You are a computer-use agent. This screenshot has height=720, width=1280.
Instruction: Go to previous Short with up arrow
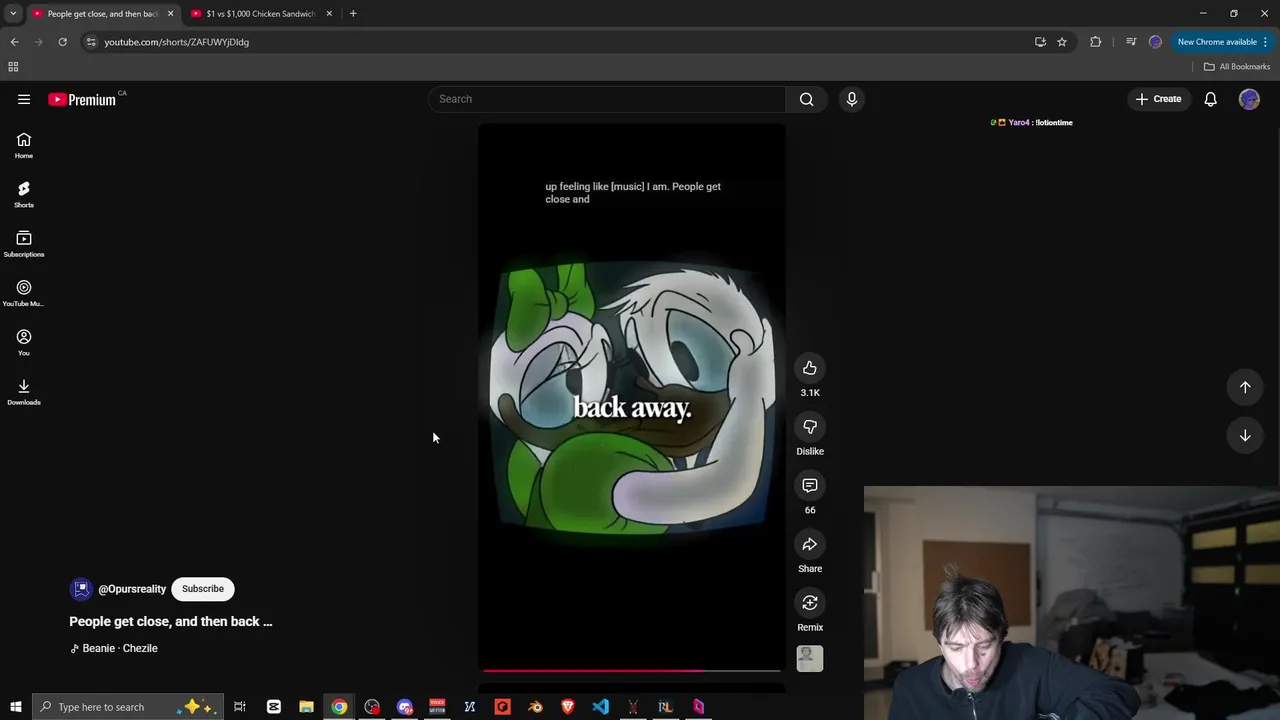[x=1245, y=387]
